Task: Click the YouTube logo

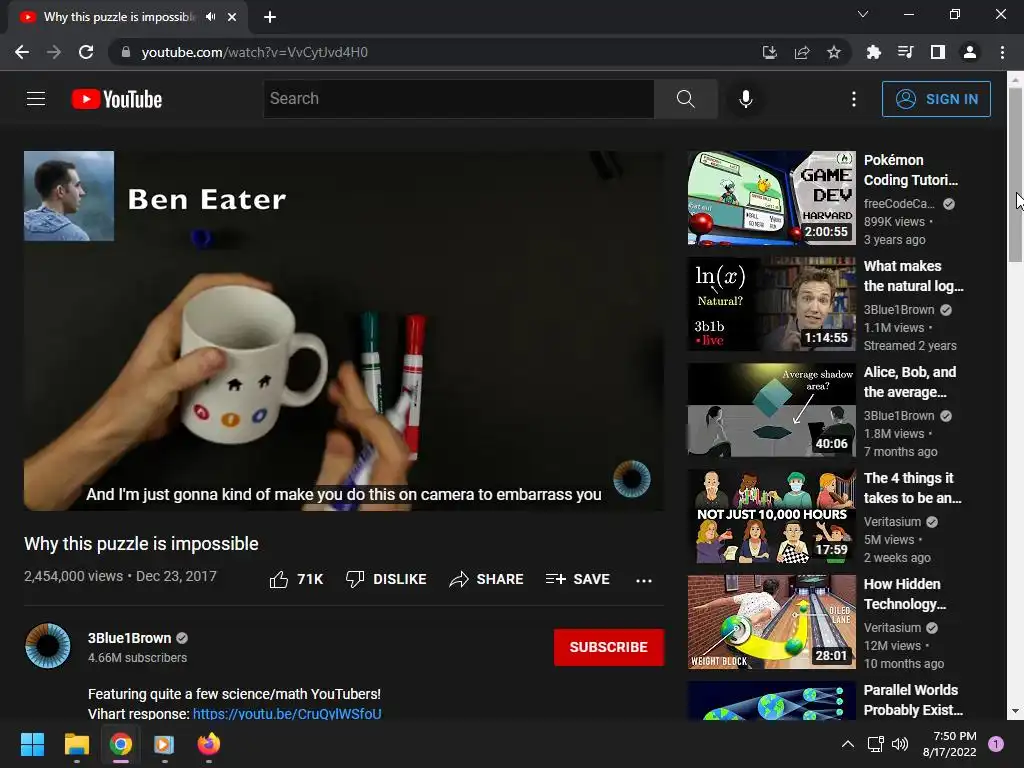Action: tap(117, 99)
